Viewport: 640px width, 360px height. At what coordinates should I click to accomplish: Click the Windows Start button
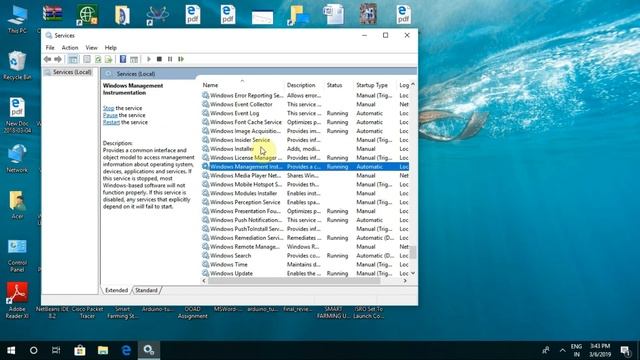[11, 350]
